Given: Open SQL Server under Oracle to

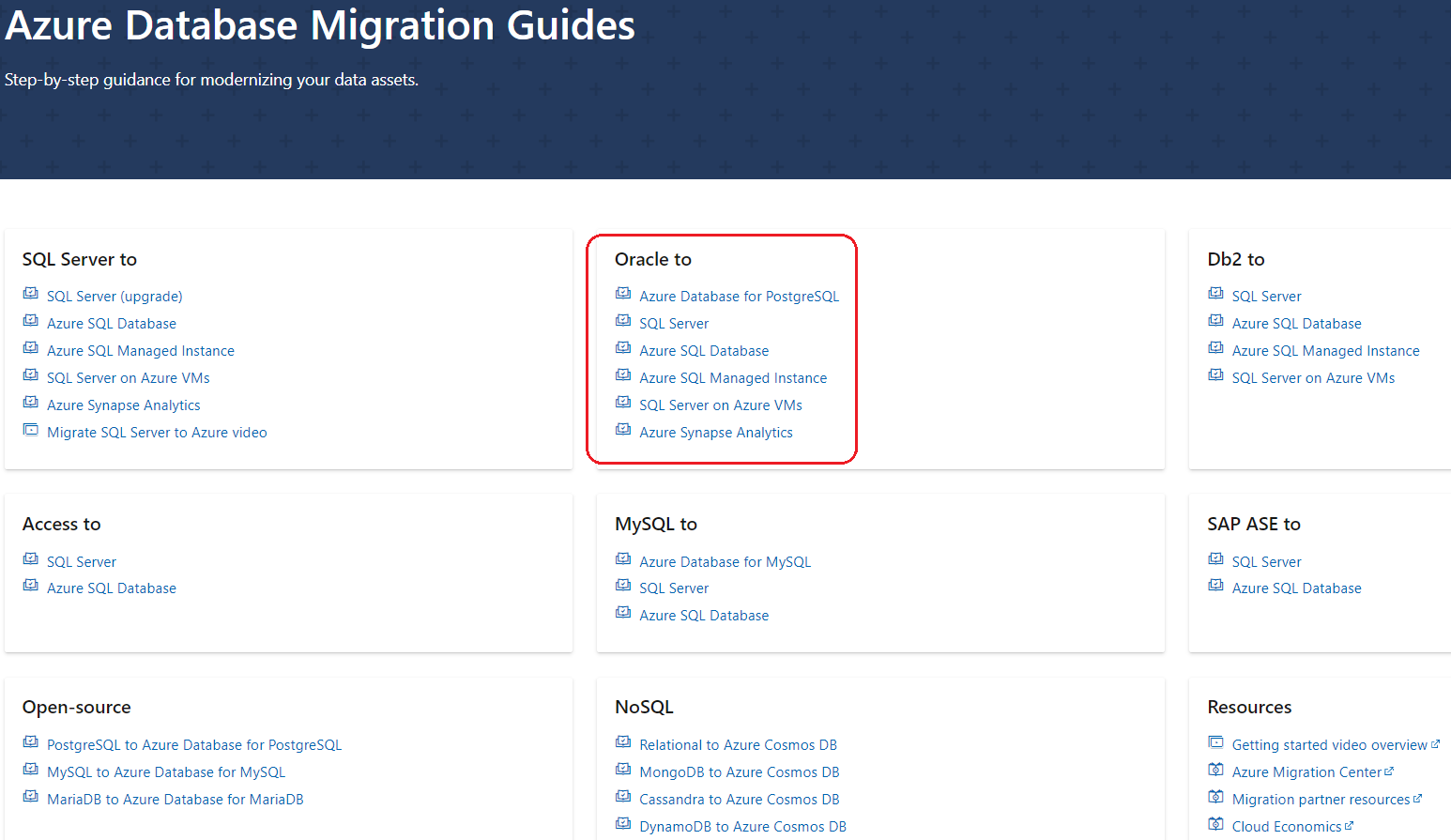Looking at the screenshot, I should coord(674,324).
